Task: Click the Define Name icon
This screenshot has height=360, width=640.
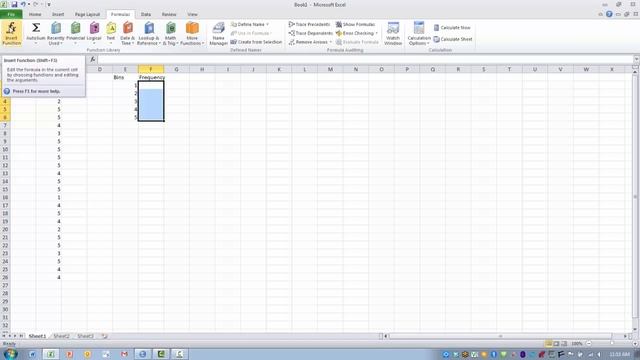Action: pyautogui.click(x=234, y=24)
